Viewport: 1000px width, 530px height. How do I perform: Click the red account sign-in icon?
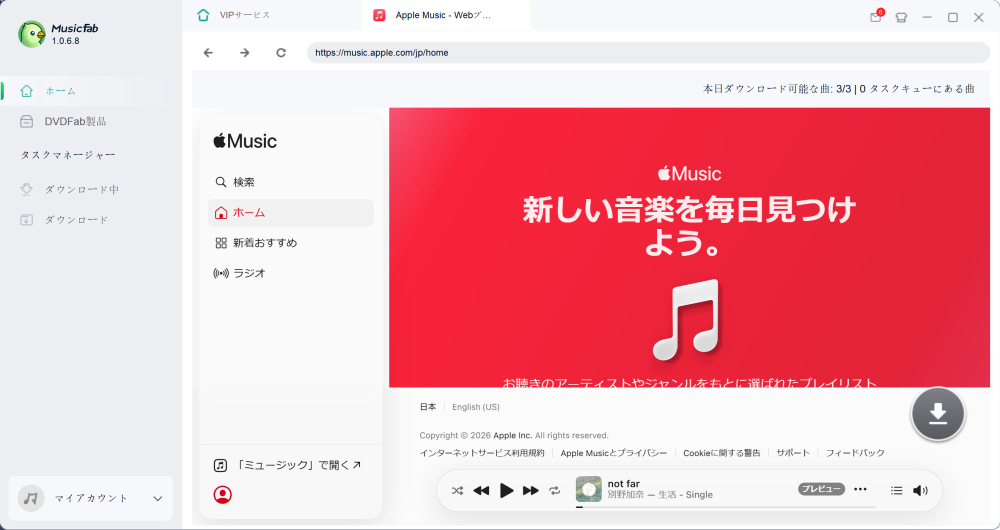(223, 495)
